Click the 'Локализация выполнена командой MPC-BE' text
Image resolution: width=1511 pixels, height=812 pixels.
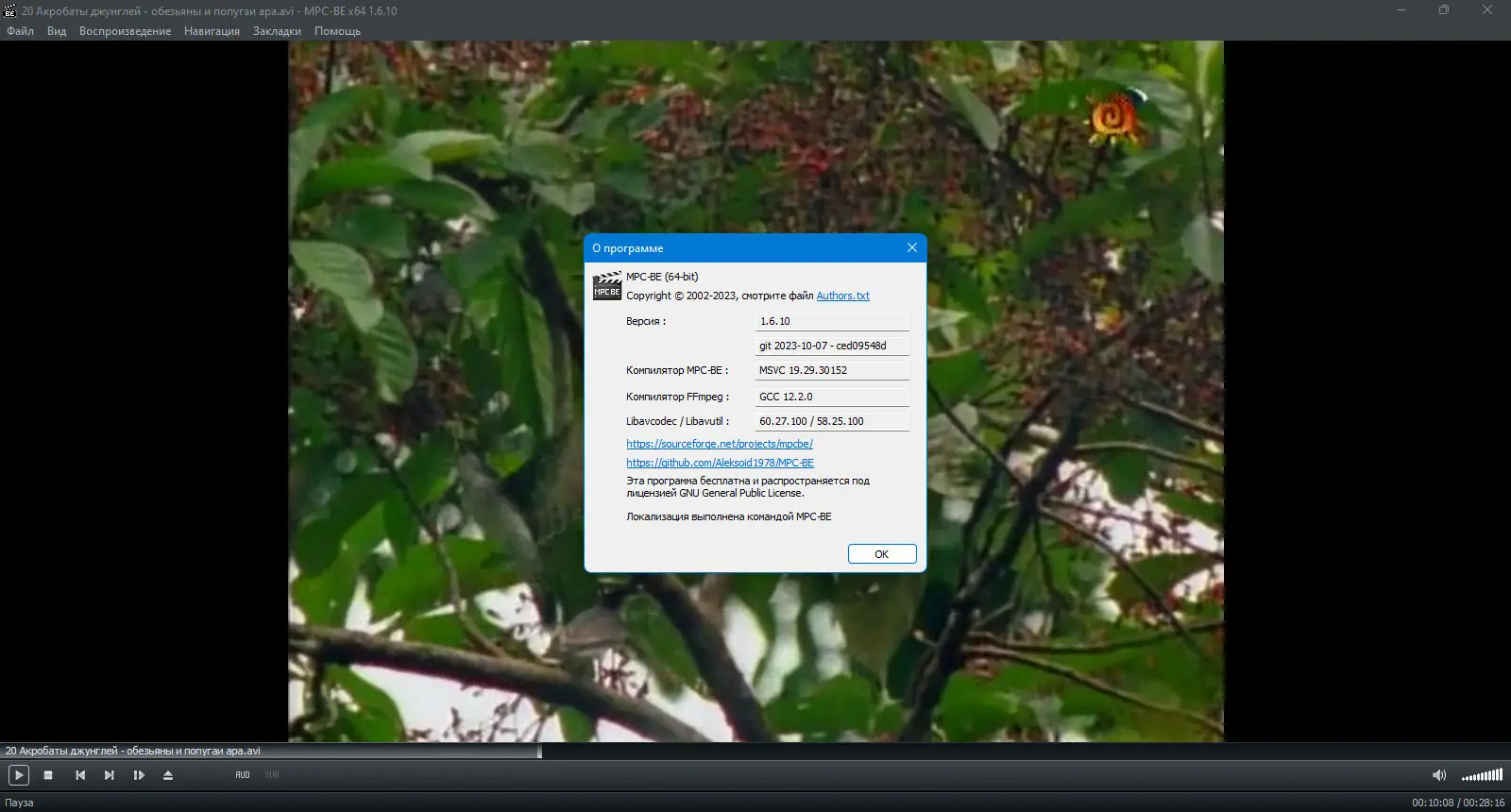[x=729, y=516]
